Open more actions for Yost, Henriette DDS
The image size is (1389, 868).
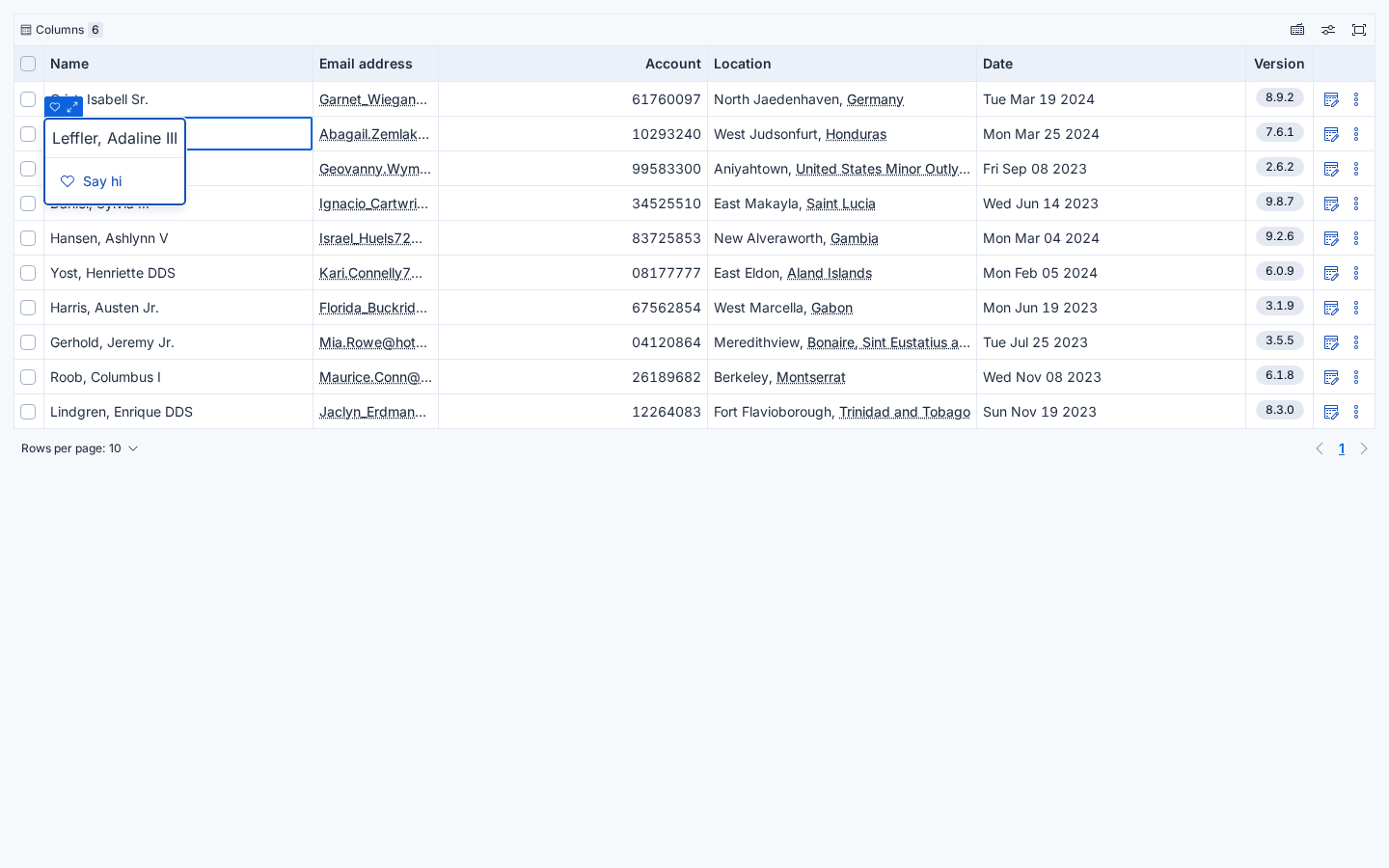(1356, 273)
